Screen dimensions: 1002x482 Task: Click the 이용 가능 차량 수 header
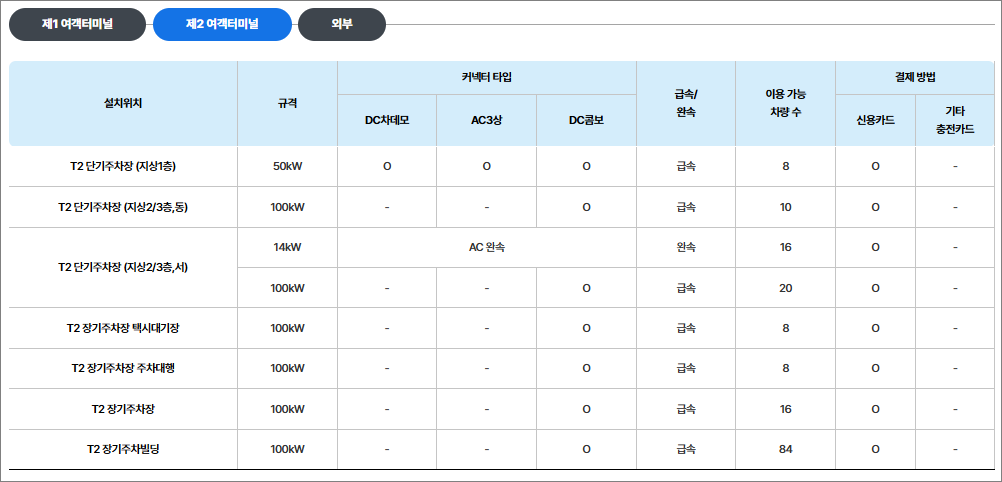(785, 104)
